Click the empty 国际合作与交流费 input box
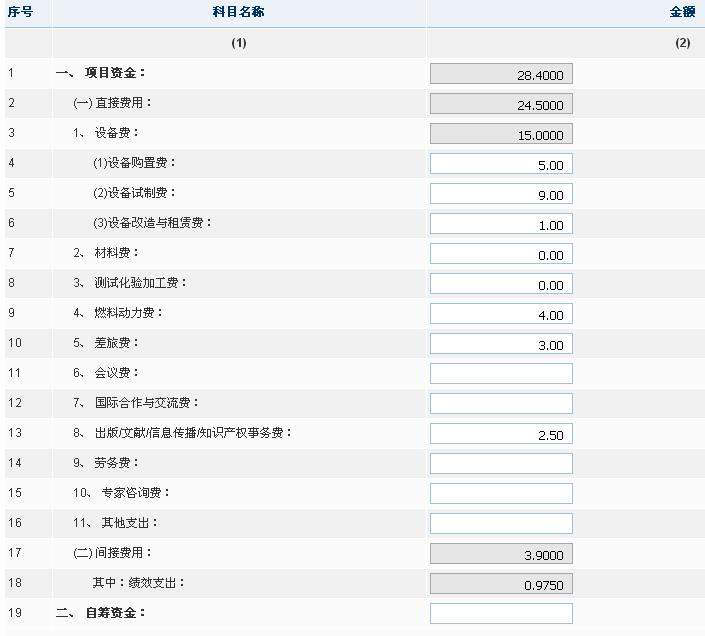This screenshot has width=705, height=636. 501,404
